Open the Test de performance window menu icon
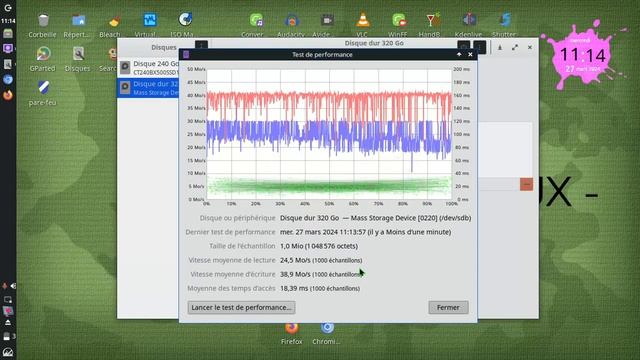 coord(186,54)
